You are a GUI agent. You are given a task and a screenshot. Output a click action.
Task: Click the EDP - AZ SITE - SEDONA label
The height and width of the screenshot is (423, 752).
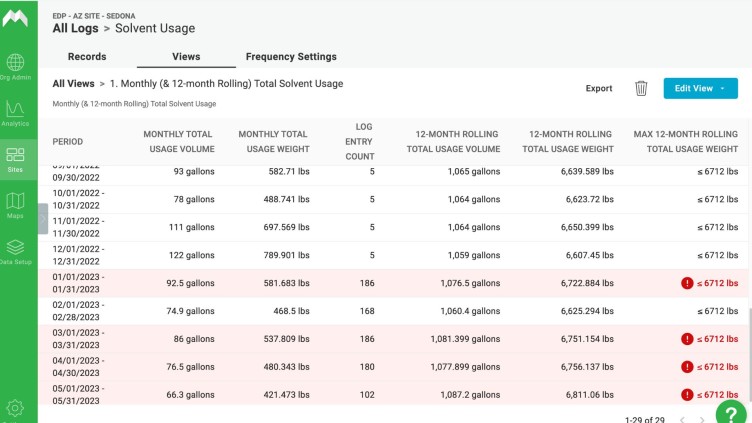coord(94,16)
